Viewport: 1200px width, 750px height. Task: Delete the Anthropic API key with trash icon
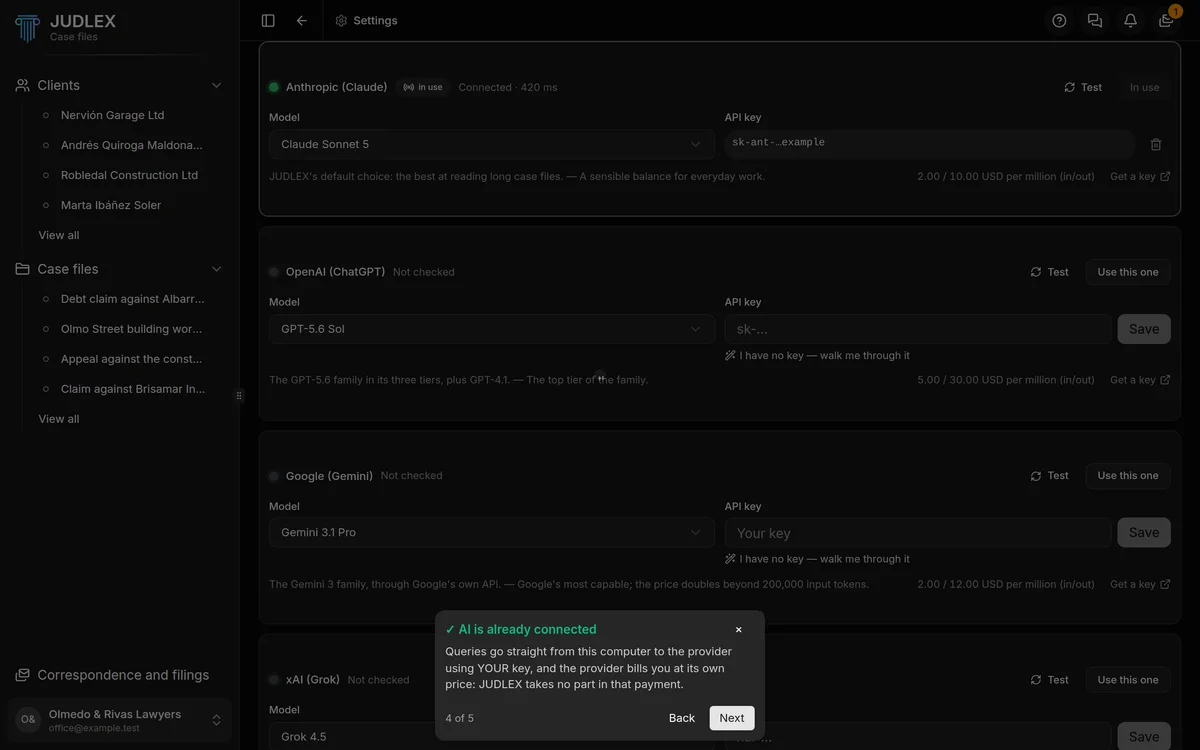[x=1156, y=144]
